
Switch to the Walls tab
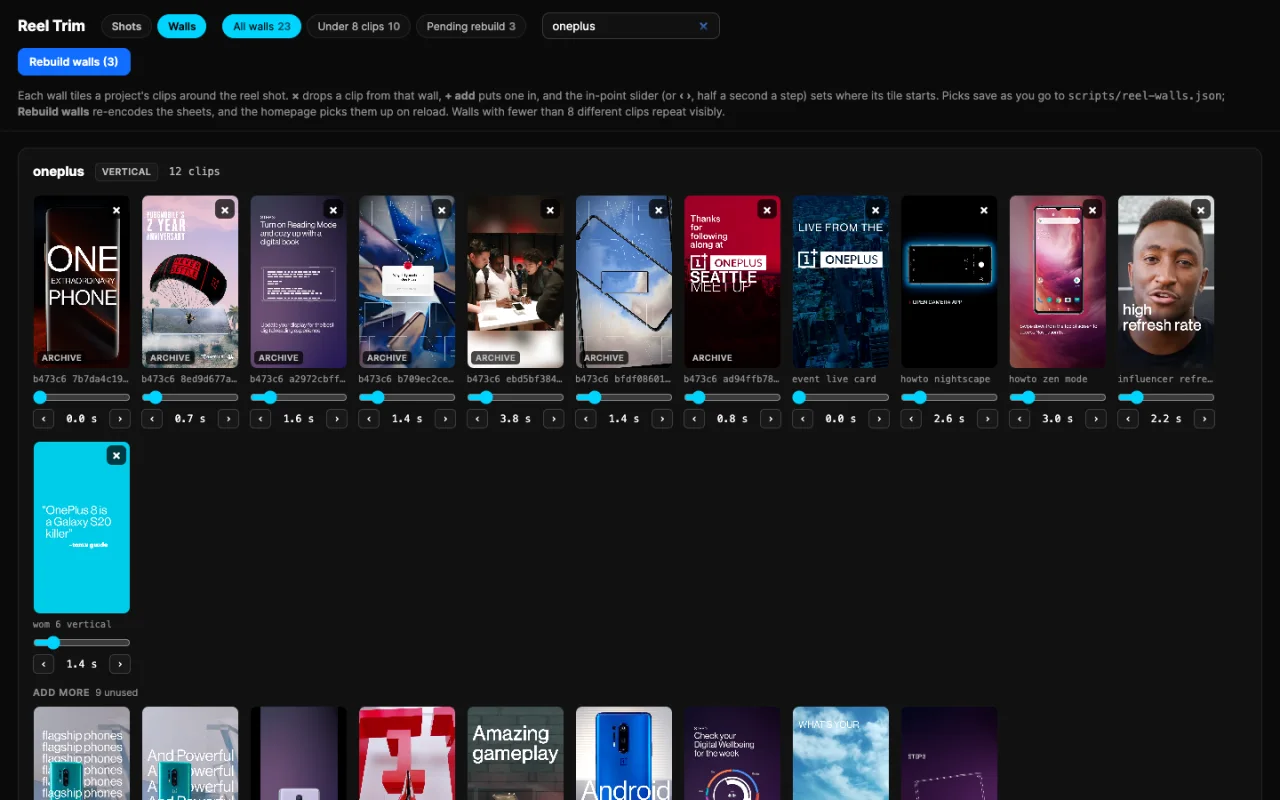click(182, 26)
